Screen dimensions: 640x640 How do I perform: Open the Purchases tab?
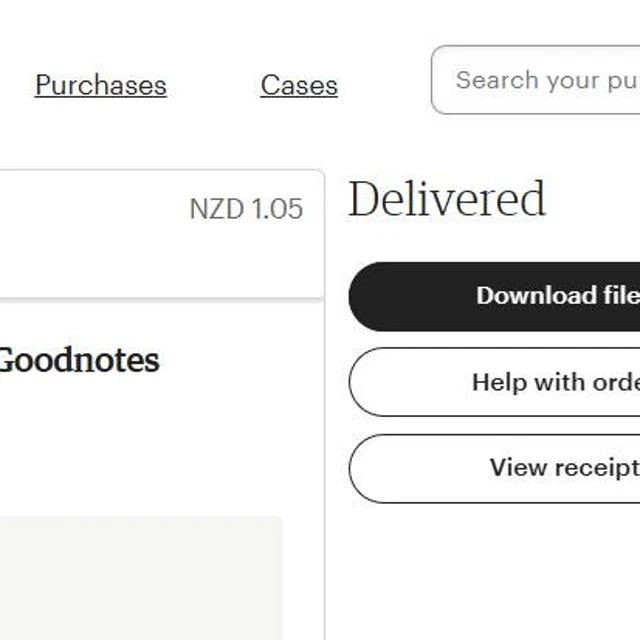(101, 85)
